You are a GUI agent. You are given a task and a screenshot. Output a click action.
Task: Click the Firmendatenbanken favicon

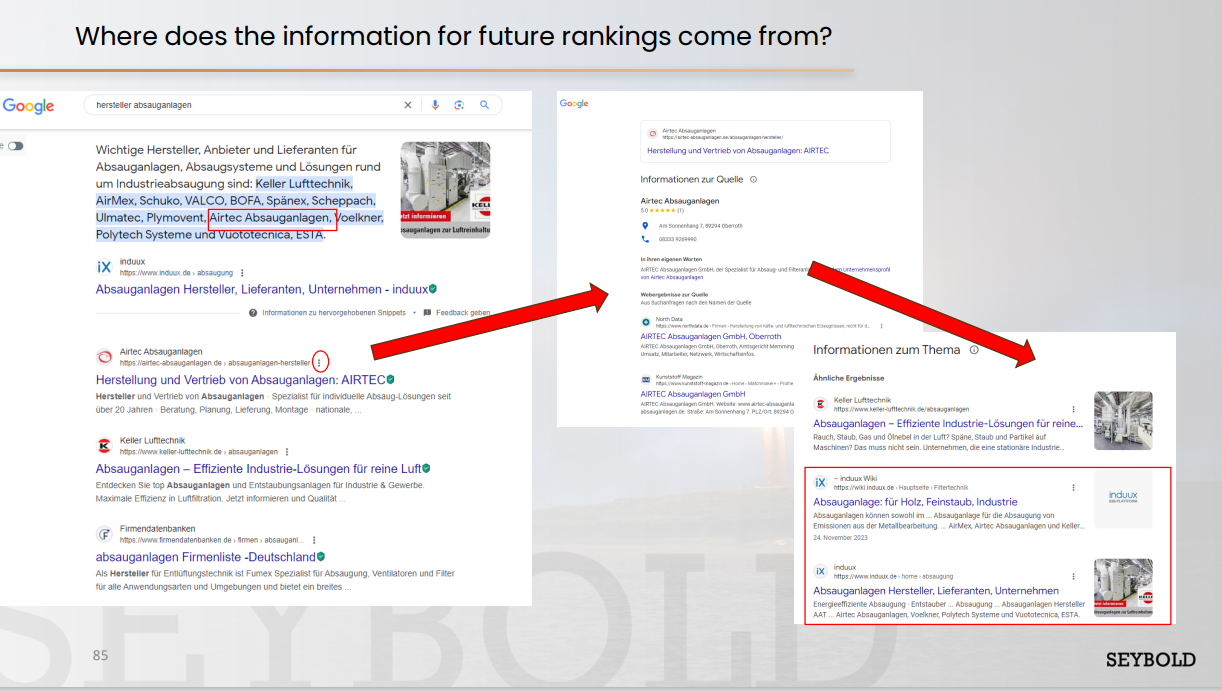[x=104, y=534]
